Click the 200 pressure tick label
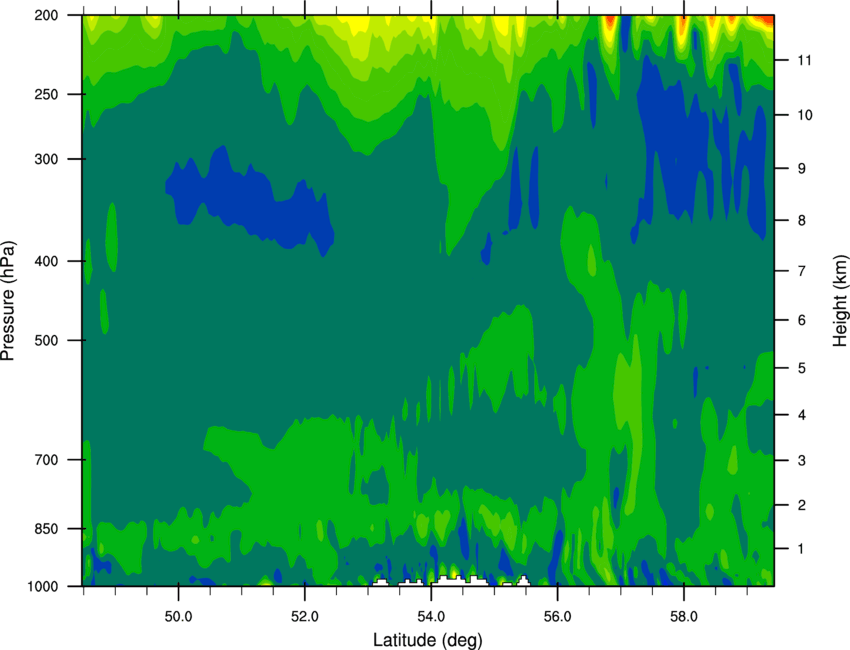Viewport: 850px width, 650px height. pos(46,16)
